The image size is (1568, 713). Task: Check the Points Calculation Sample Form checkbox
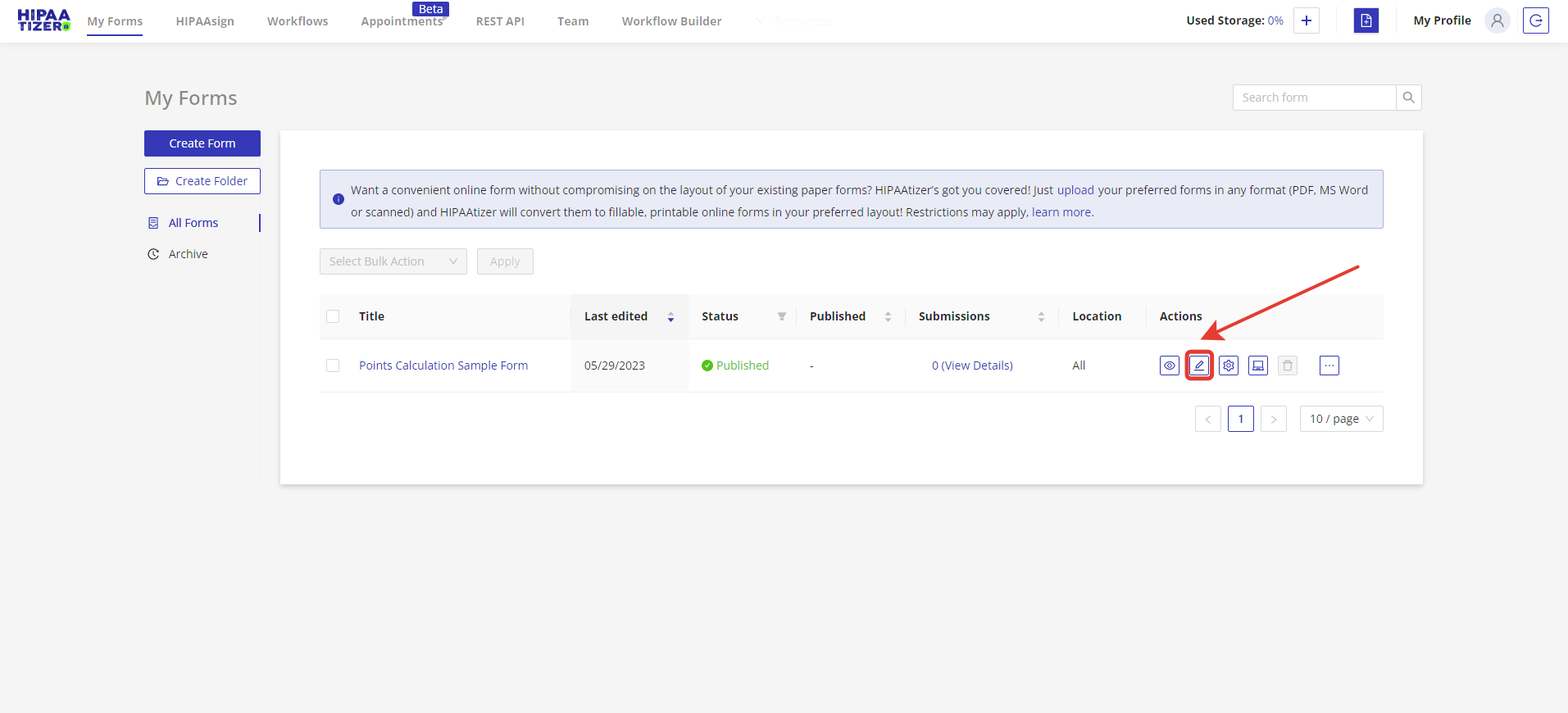point(333,366)
